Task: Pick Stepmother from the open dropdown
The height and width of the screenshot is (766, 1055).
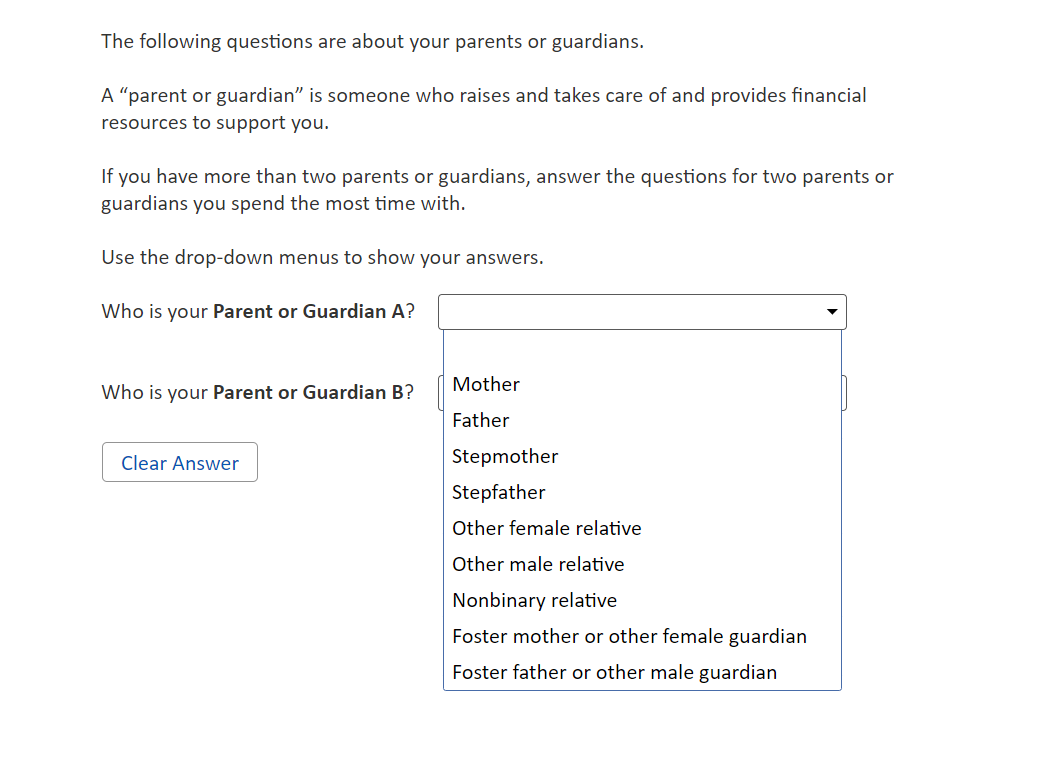Action: pyautogui.click(x=505, y=456)
